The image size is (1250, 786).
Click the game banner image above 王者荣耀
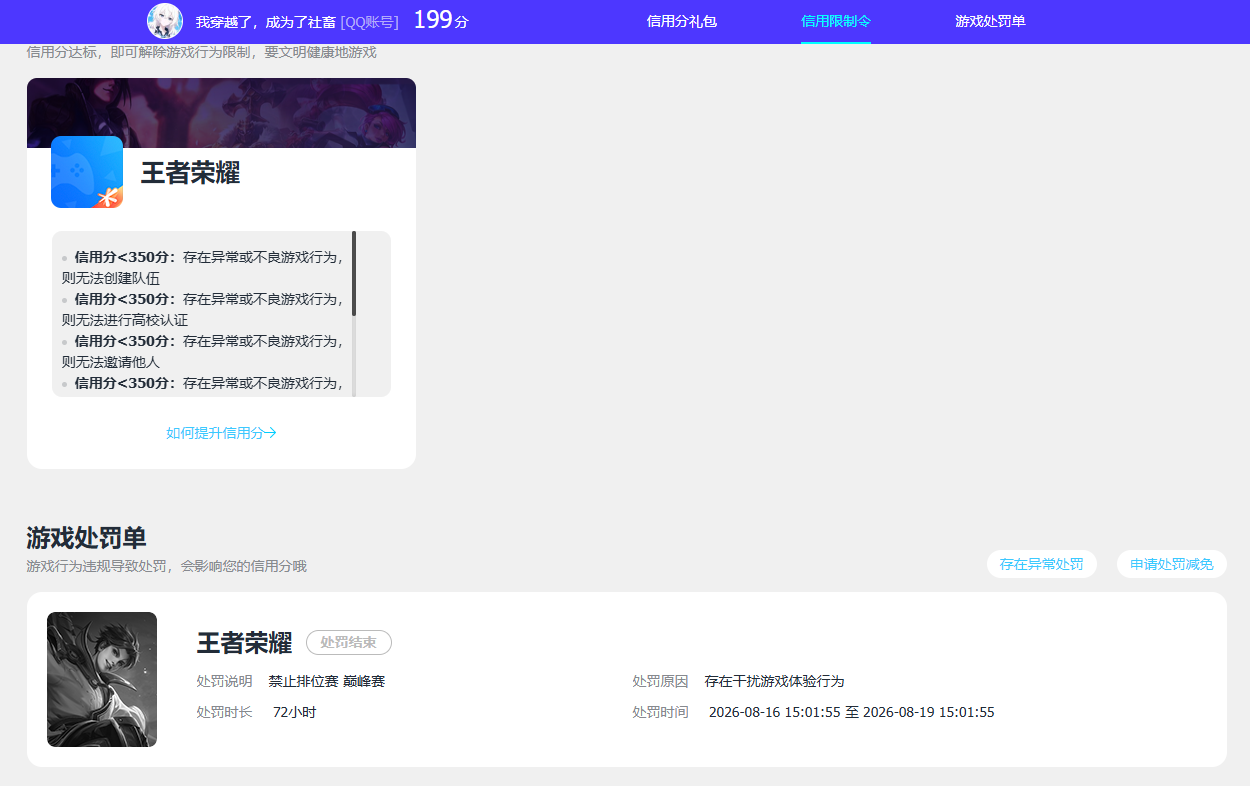tap(221, 113)
